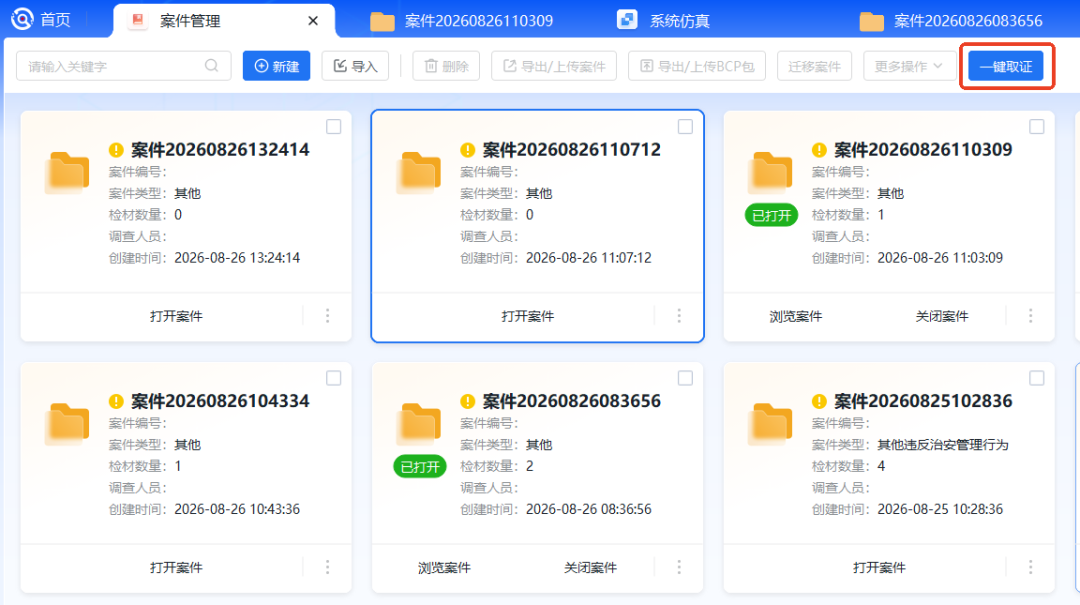Click 浏览案件 on case 20260826110309
The width and height of the screenshot is (1080, 605).
click(796, 316)
